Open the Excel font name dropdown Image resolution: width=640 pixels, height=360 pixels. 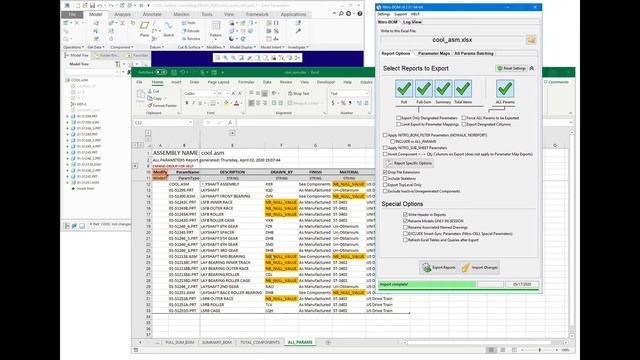[x=214, y=93]
